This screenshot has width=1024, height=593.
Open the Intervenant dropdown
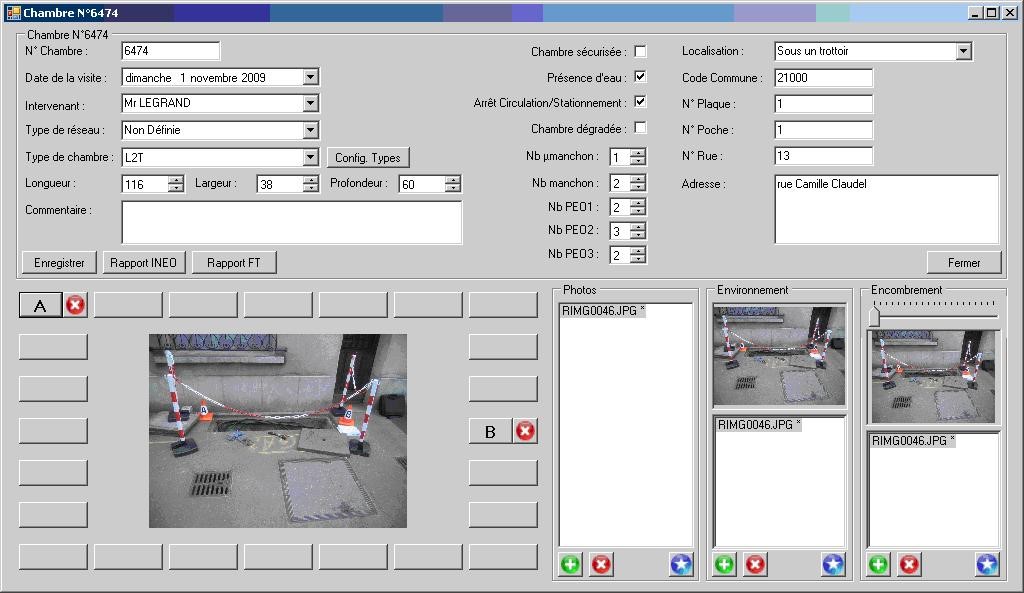[310, 103]
